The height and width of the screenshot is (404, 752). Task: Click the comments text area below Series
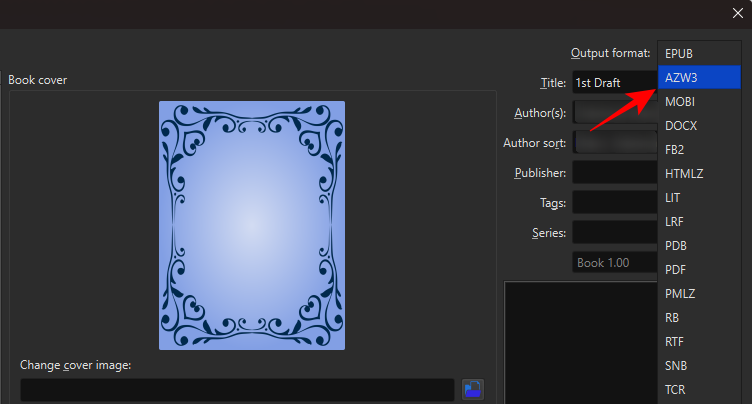pos(581,343)
